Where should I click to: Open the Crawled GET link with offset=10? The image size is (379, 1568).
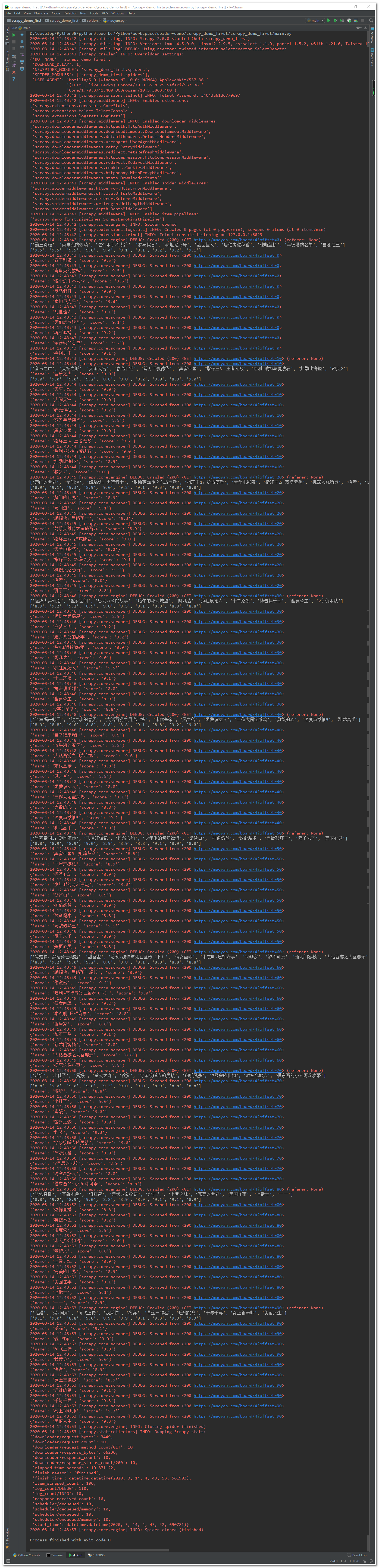tap(238, 358)
